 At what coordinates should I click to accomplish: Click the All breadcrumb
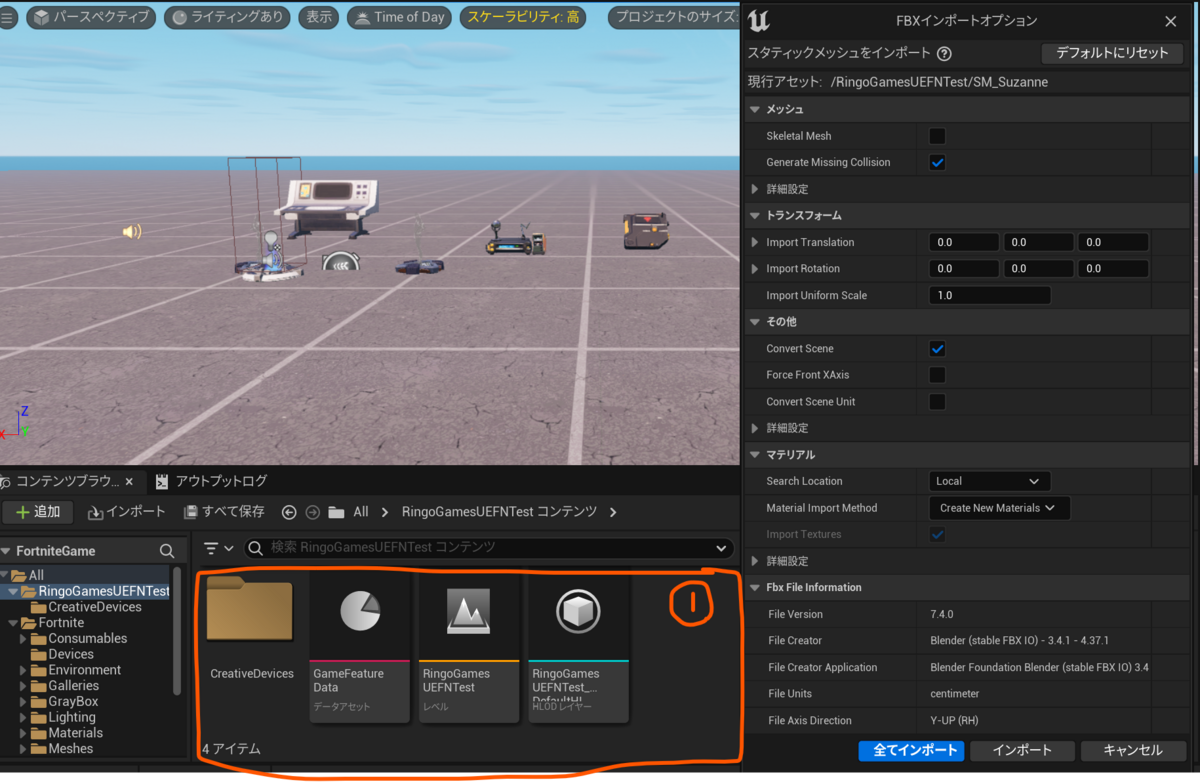[361, 512]
